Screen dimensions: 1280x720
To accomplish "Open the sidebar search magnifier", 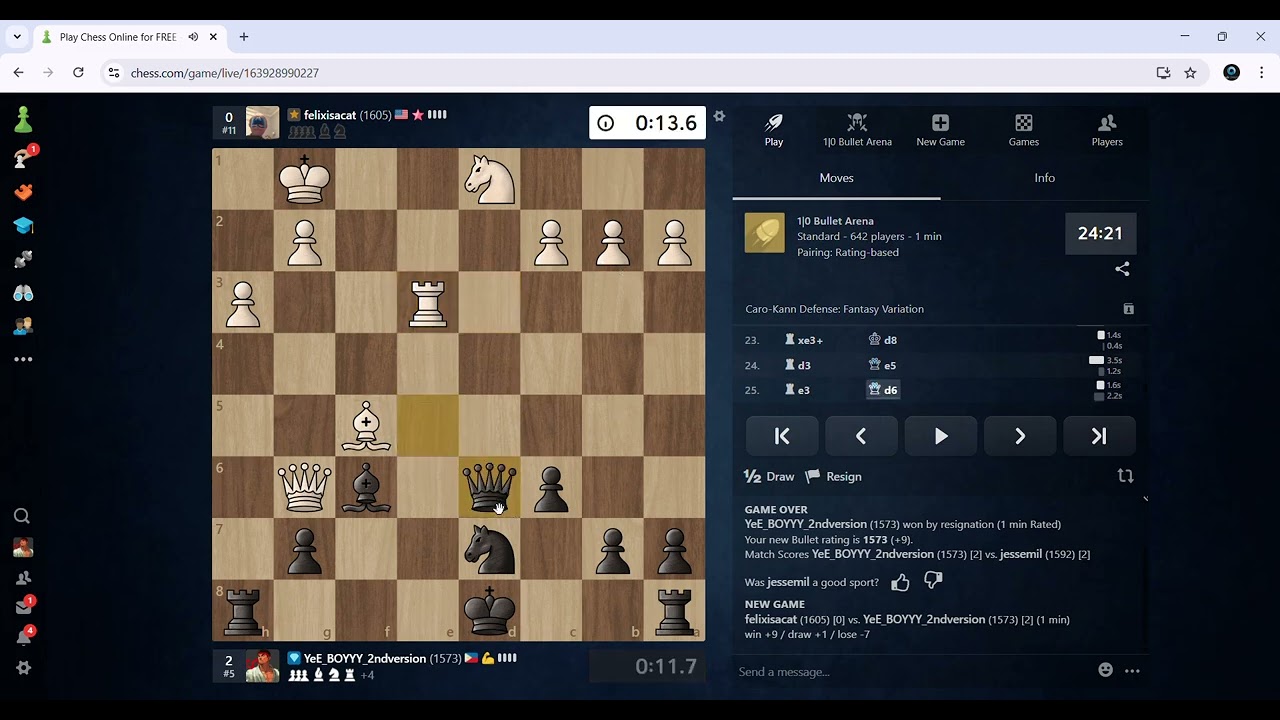I will point(22,516).
